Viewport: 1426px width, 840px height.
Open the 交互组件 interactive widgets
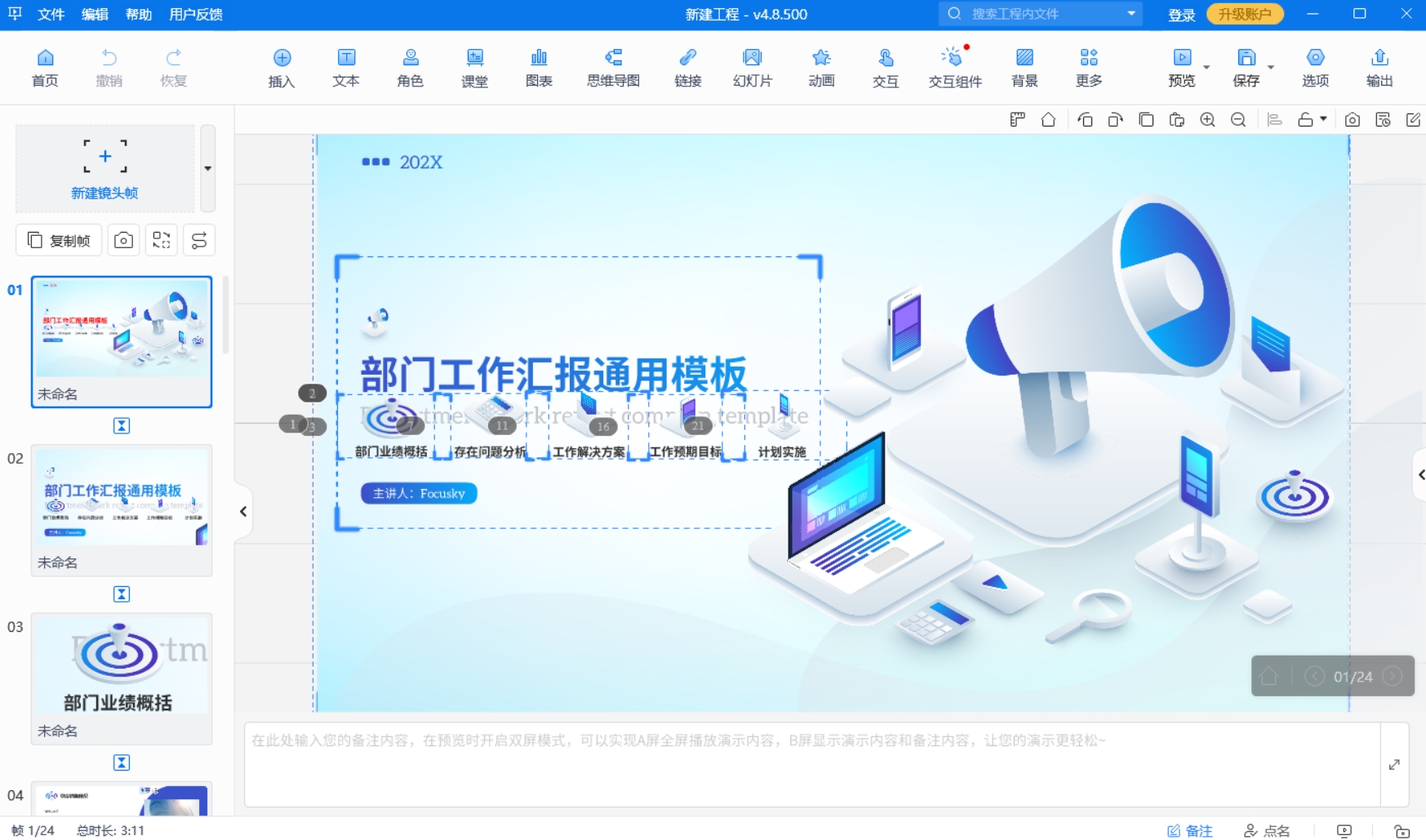[x=954, y=67]
